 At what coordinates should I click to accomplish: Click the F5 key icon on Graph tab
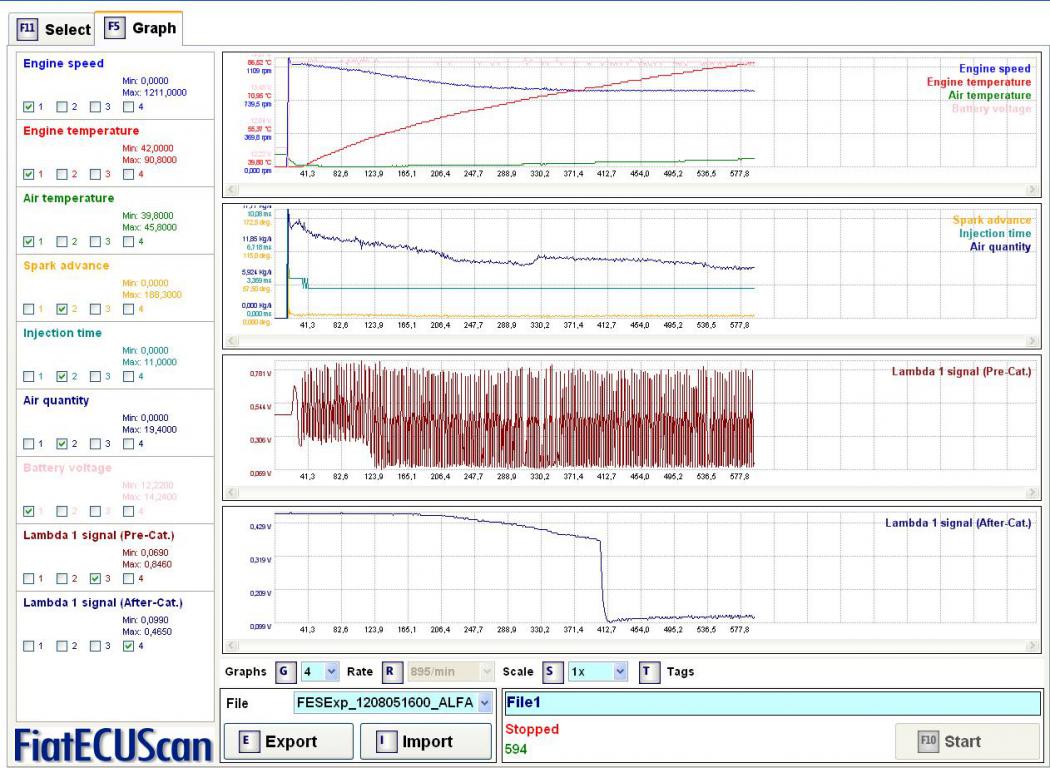click(x=115, y=28)
